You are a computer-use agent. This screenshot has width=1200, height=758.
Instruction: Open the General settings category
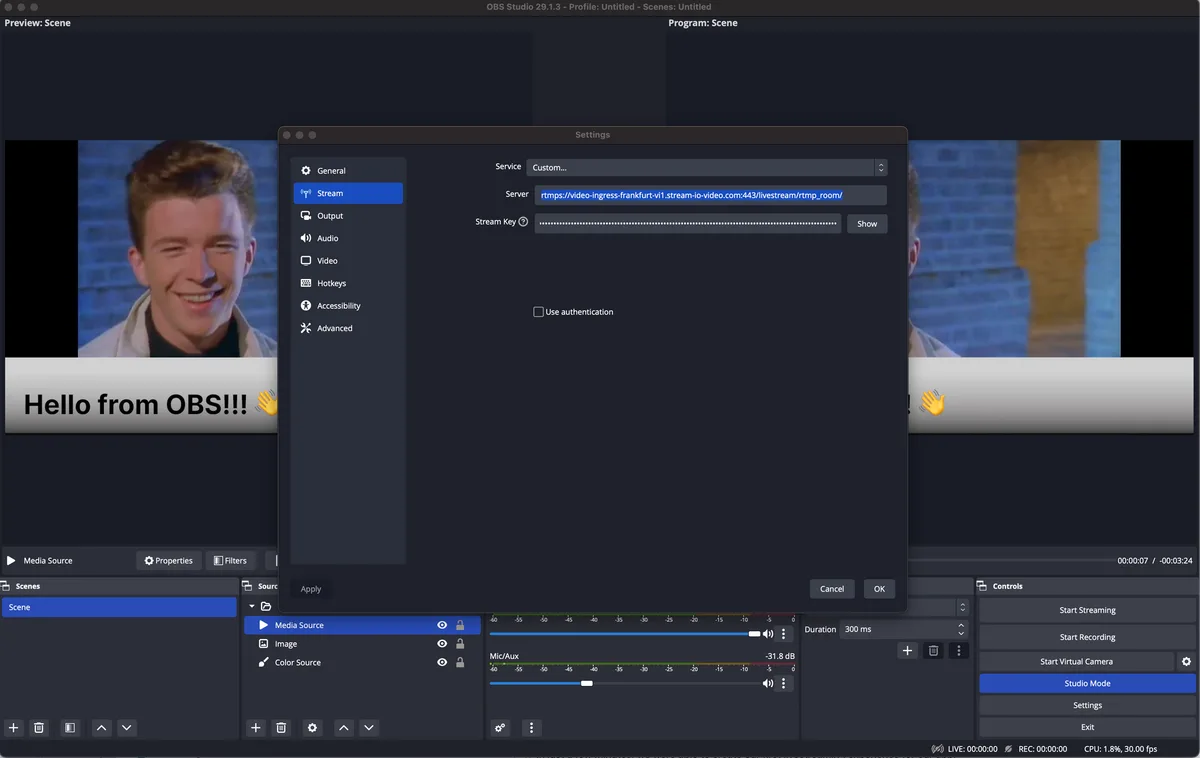click(x=349, y=171)
